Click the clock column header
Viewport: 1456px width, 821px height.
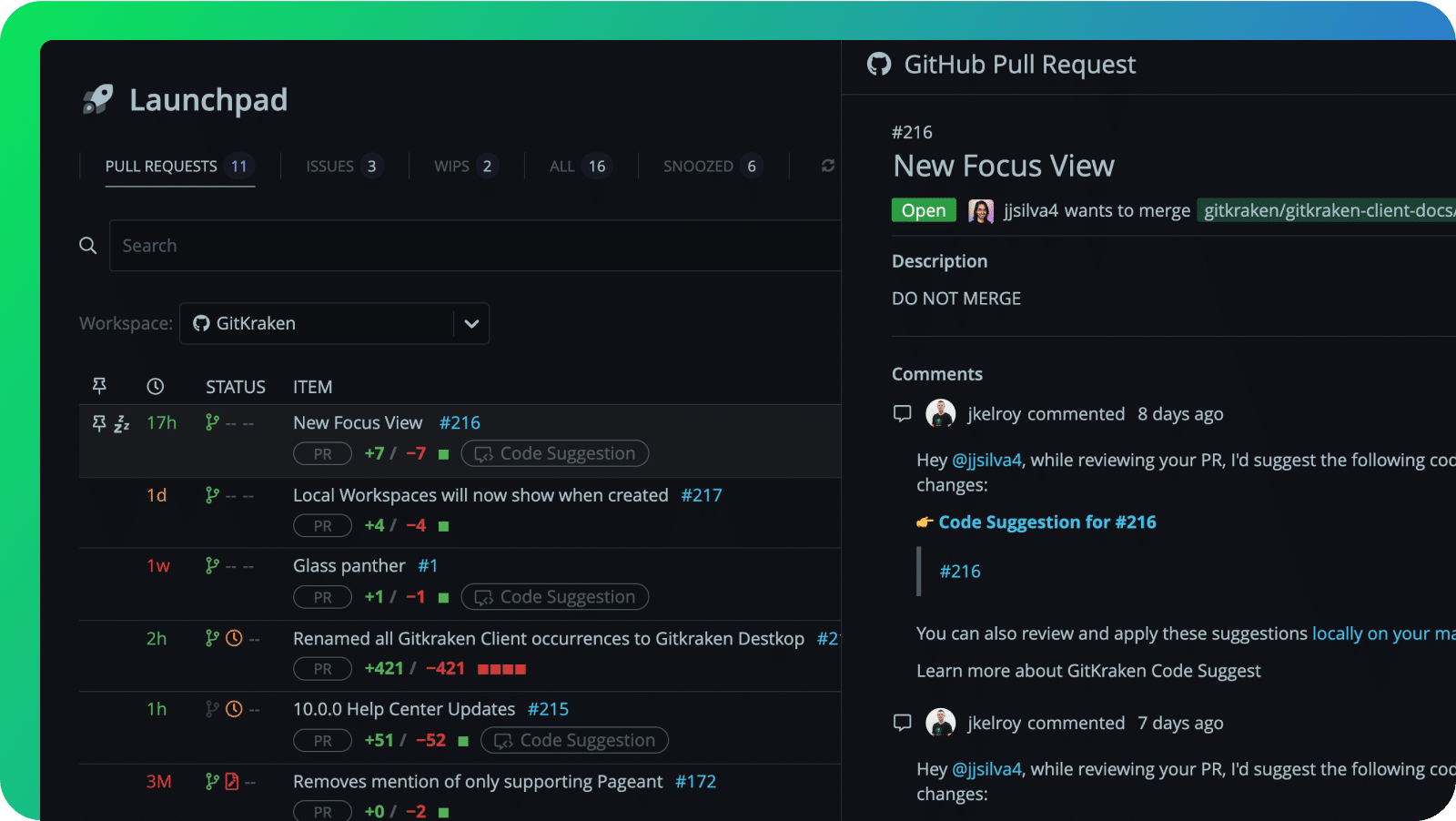click(x=156, y=385)
